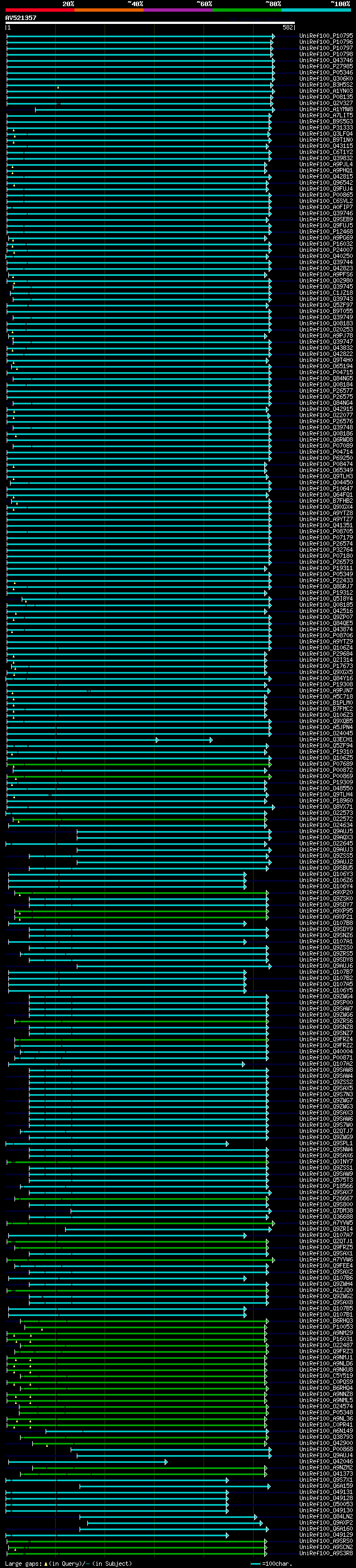Select hit UniRef100_P00872
The height and width of the screenshot is (1568, 356).
pyautogui.click(x=326, y=770)
